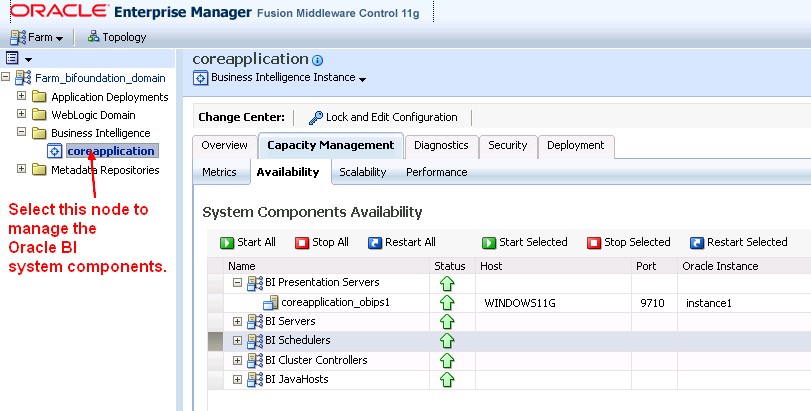Click the BI Presentation Servers status arrow
The height and width of the screenshot is (411, 811).
447,283
